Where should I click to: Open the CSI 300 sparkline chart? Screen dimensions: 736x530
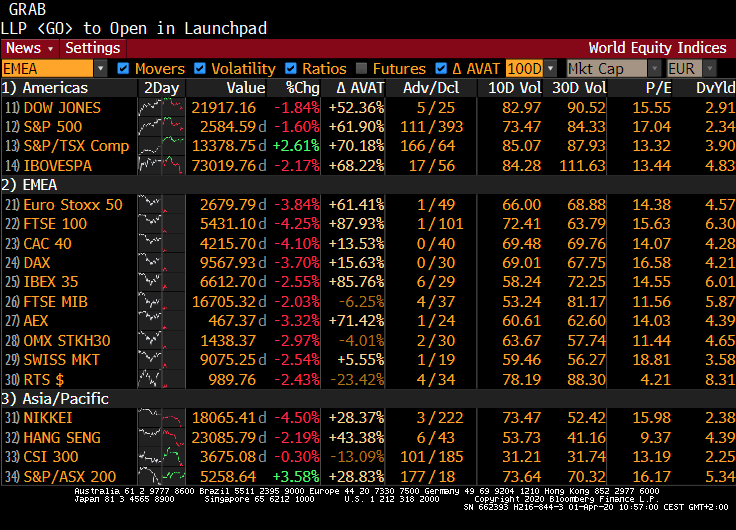(x=161, y=457)
